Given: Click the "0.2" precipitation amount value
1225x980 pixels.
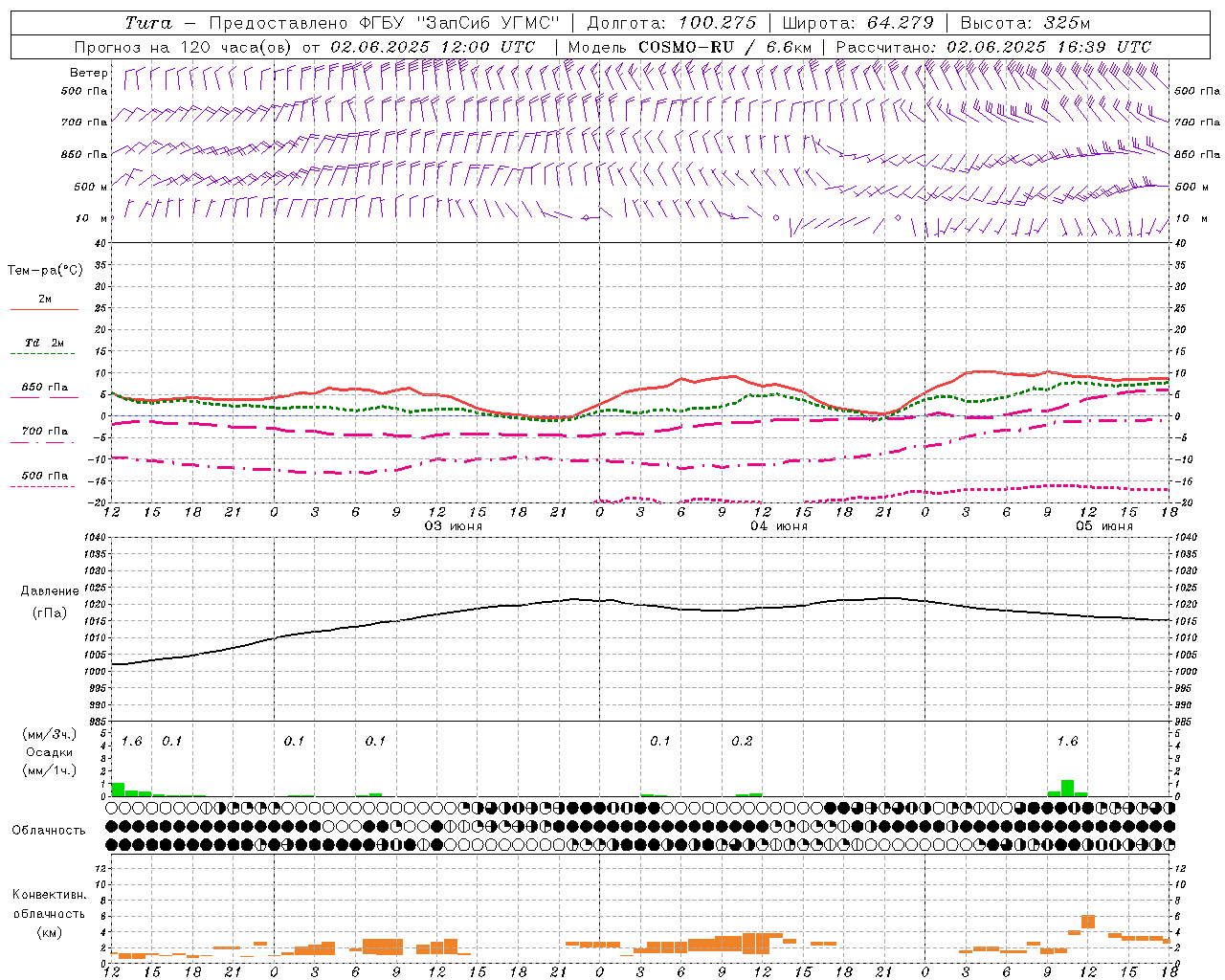Looking at the screenshot, I should pyautogui.click(x=742, y=742).
